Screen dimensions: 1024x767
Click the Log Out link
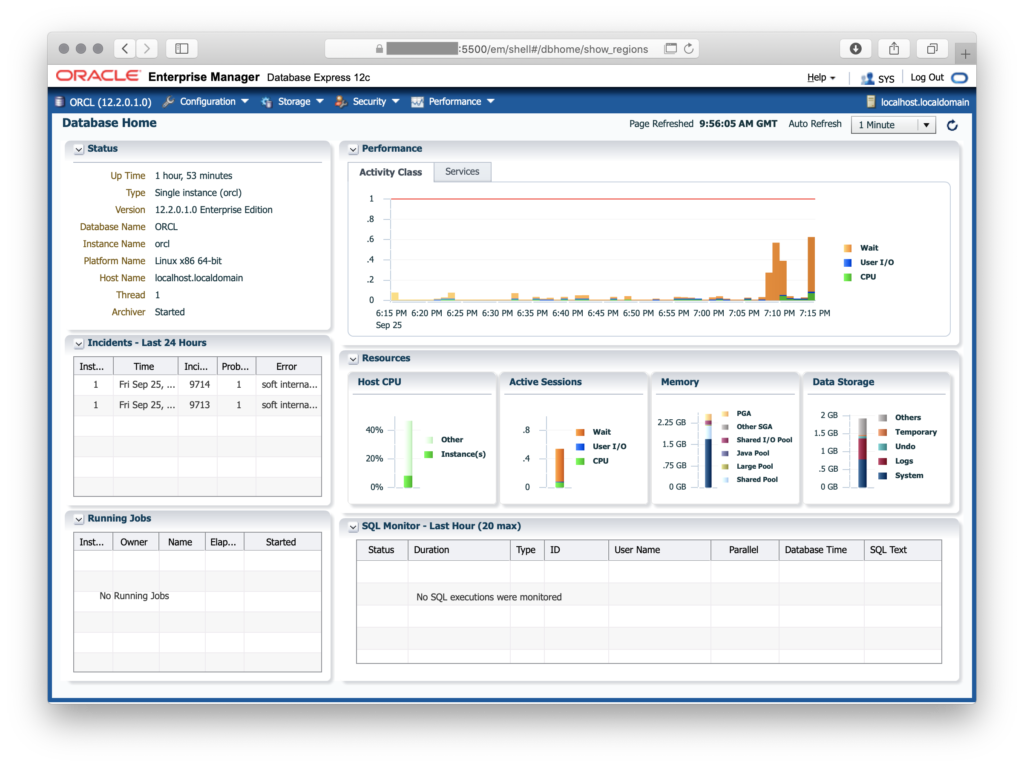pos(927,77)
